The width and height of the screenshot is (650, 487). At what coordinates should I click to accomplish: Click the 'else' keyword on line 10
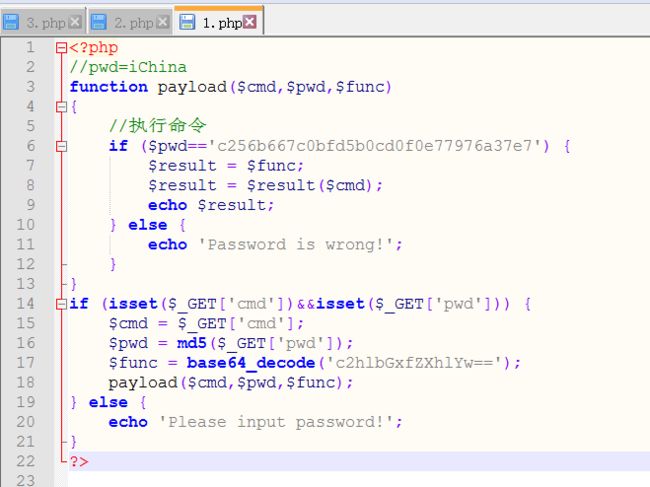pyautogui.click(x=148, y=225)
